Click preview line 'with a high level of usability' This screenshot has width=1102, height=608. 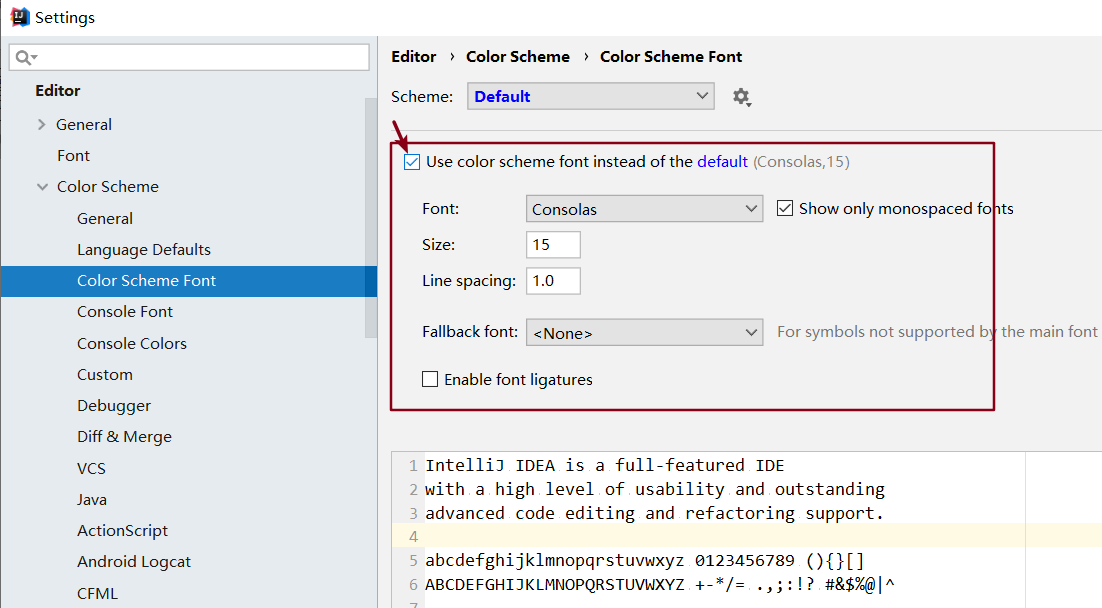pyautogui.click(x=655, y=489)
